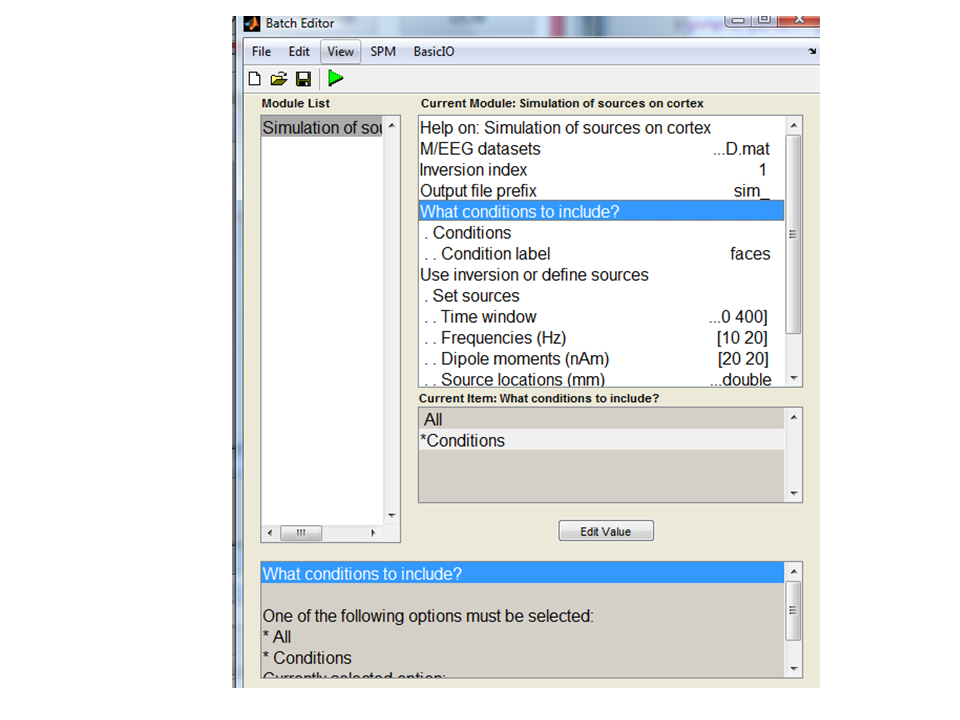Save the batch using floppy disk icon
The height and width of the screenshot is (720, 960).
(303, 78)
